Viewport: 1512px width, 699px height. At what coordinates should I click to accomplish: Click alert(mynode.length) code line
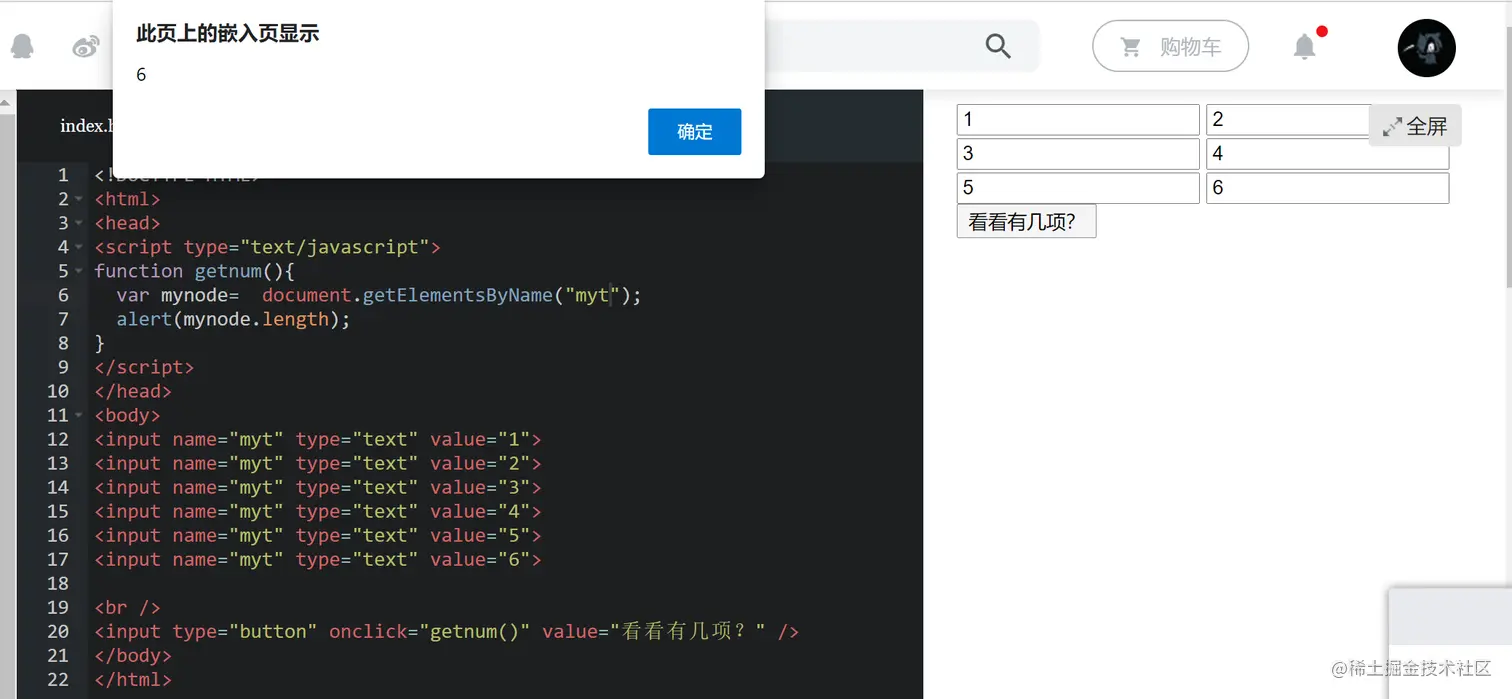click(233, 319)
